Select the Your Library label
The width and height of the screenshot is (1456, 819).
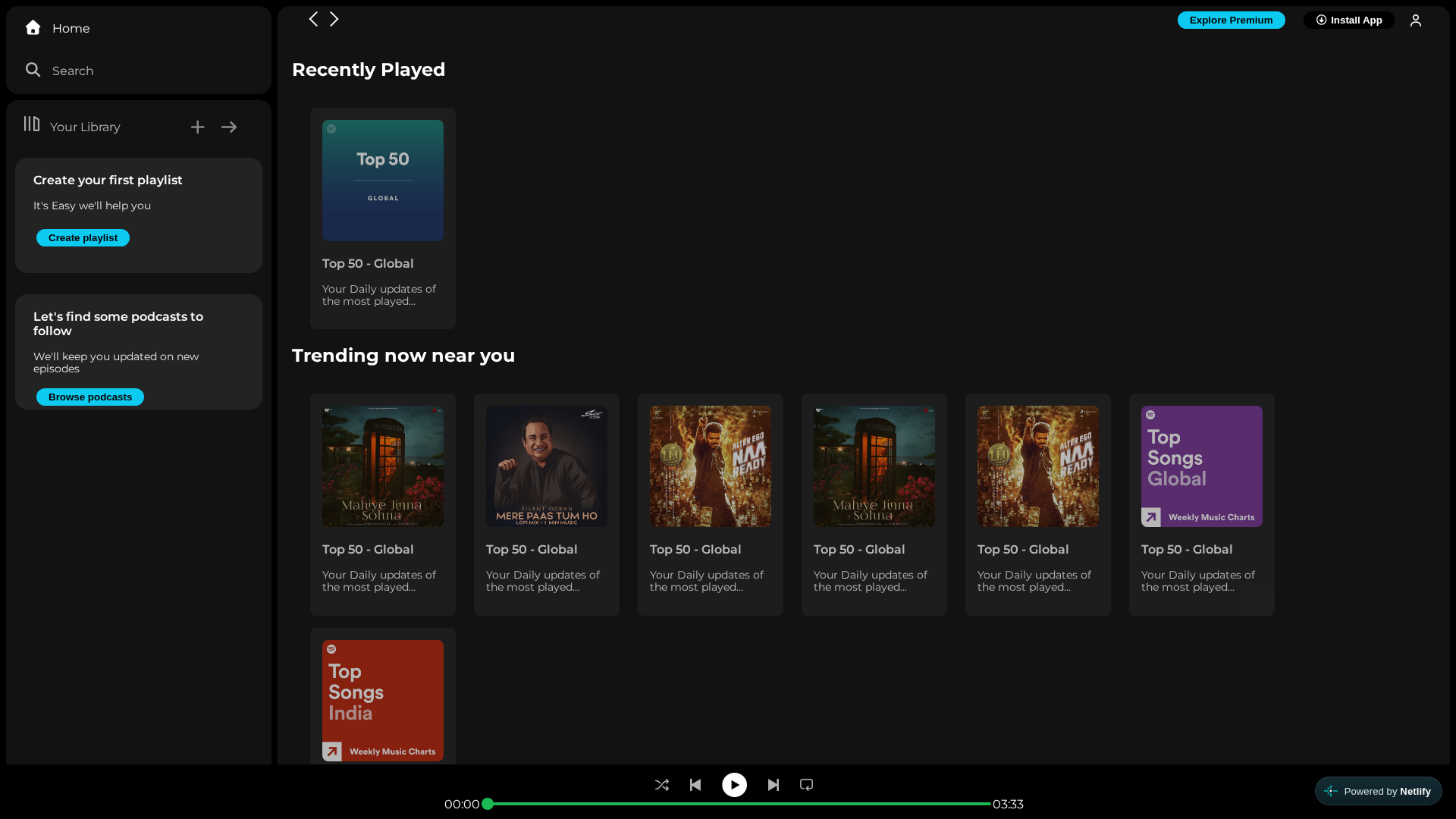pos(85,127)
